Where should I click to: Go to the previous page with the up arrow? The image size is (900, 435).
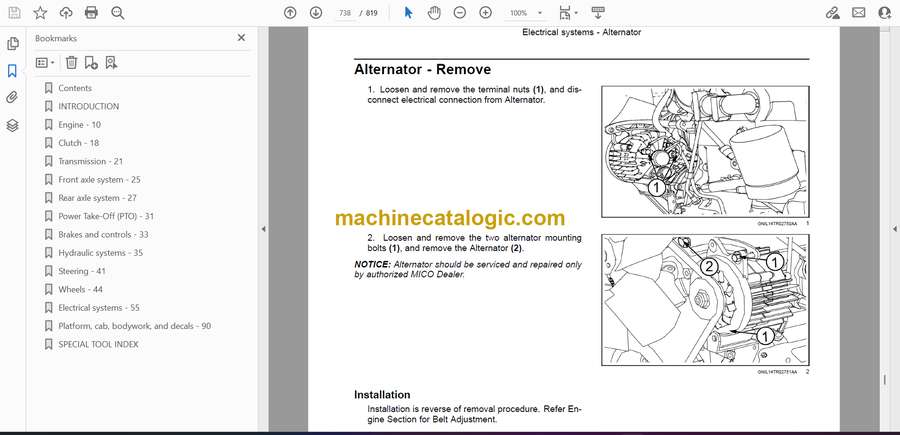pos(290,13)
